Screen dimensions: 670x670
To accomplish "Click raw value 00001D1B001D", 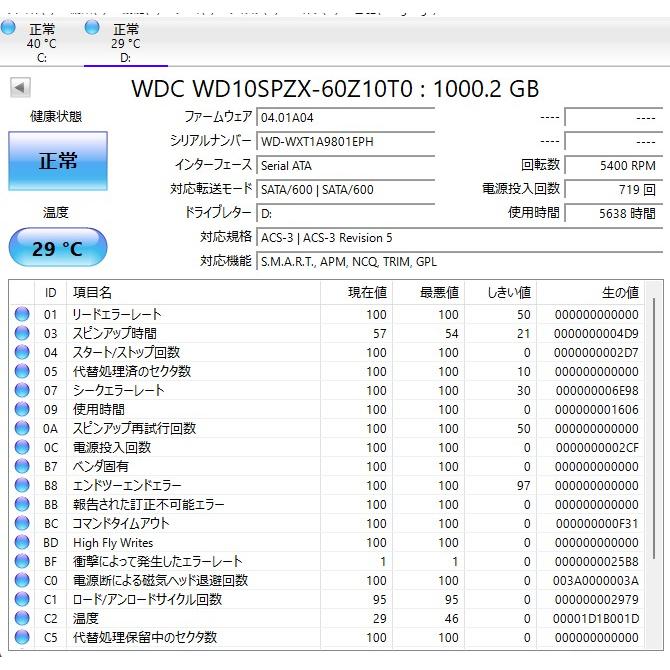I will coord(596,619).
